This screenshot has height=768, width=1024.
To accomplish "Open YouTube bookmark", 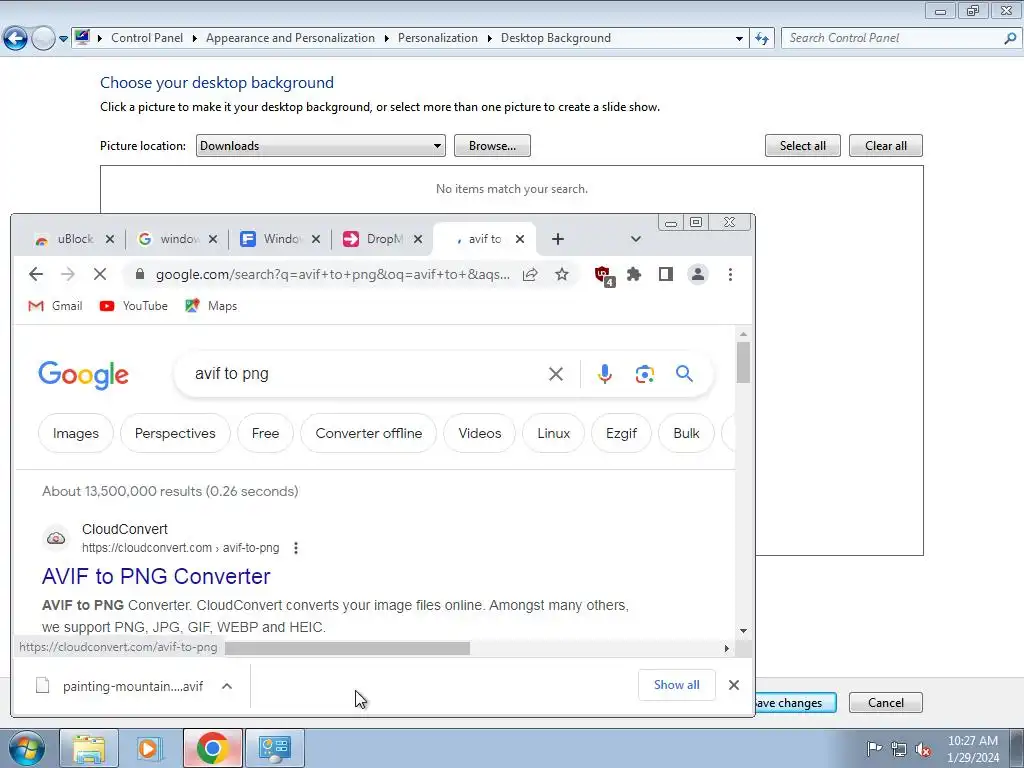I will 134,306.
